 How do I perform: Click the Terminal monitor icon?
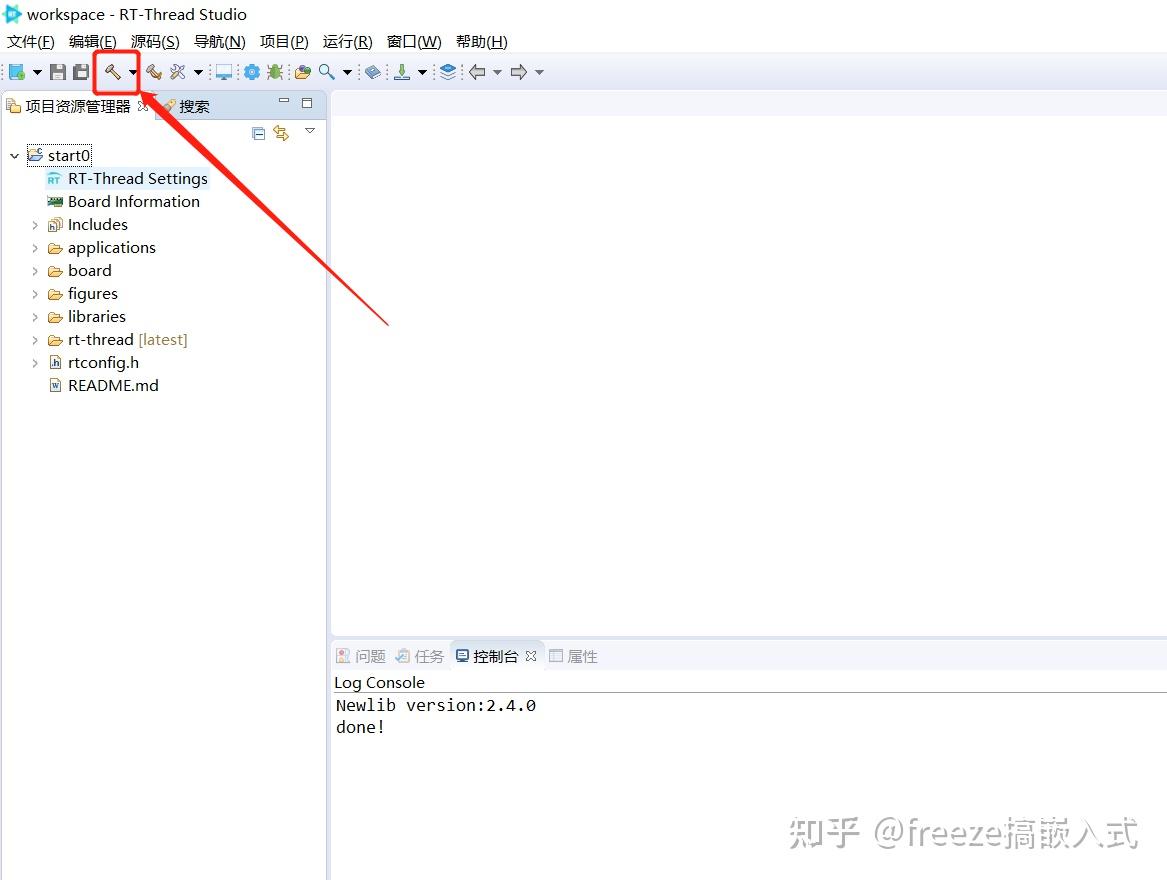tap(222, 71)
